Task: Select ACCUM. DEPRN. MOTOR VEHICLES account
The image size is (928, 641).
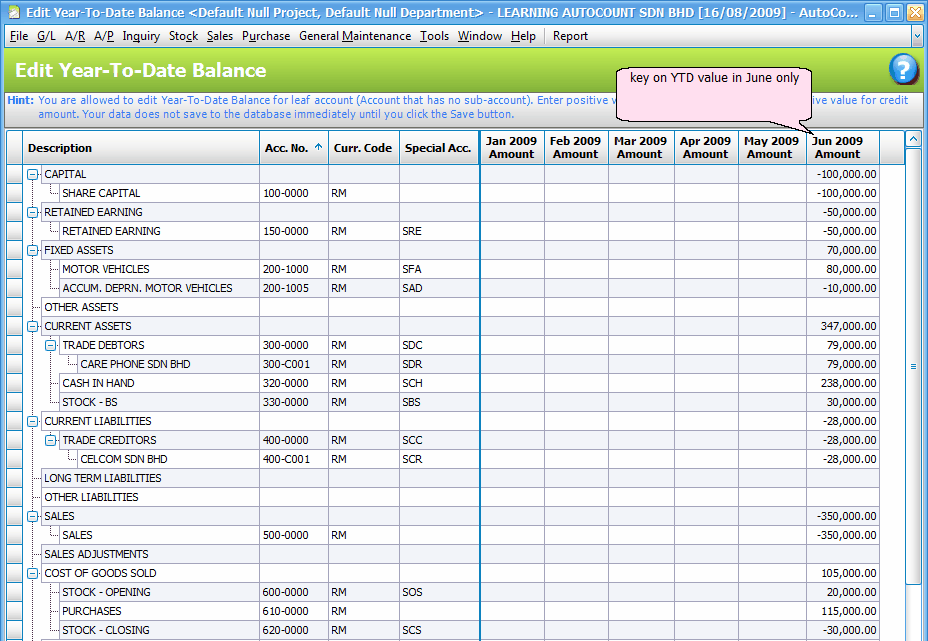Action: click(x=147, y=288)
